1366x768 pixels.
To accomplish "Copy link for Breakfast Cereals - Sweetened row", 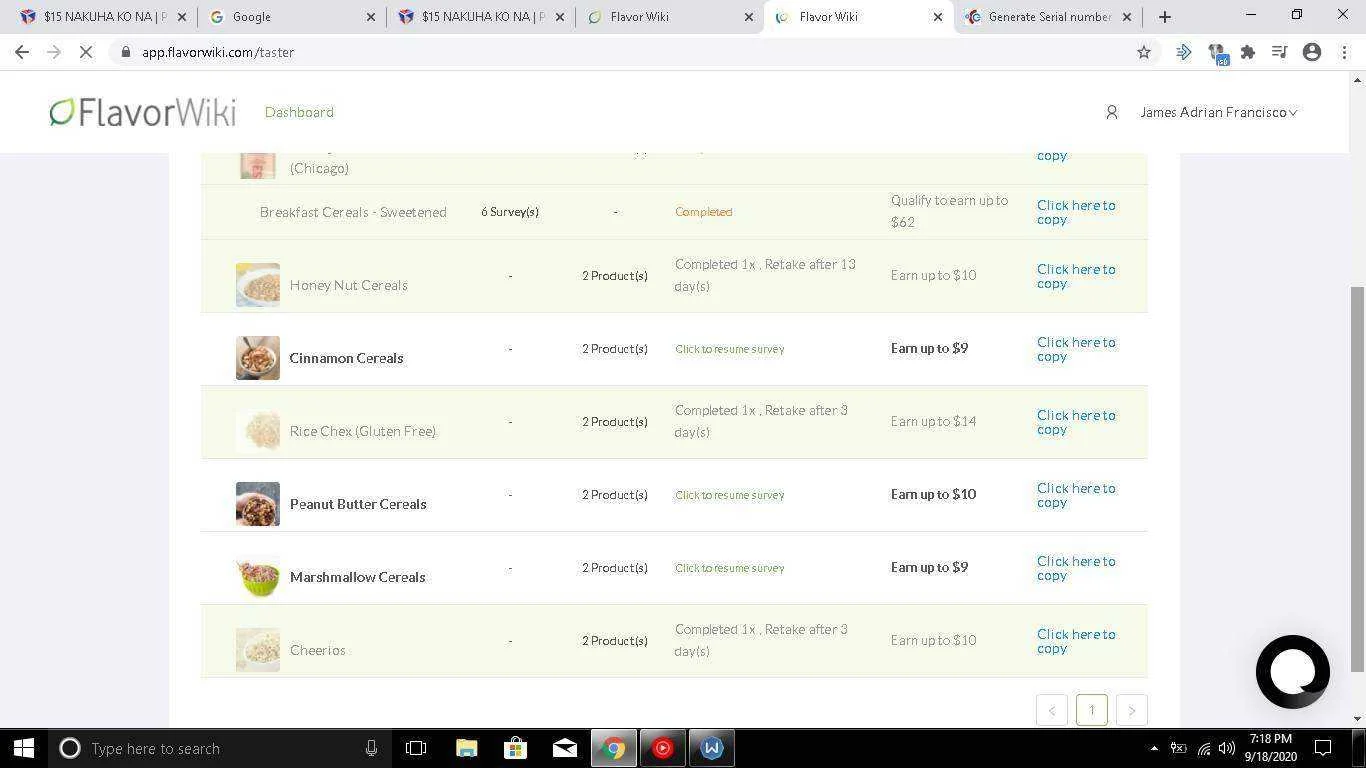I will coord(1076,212).
